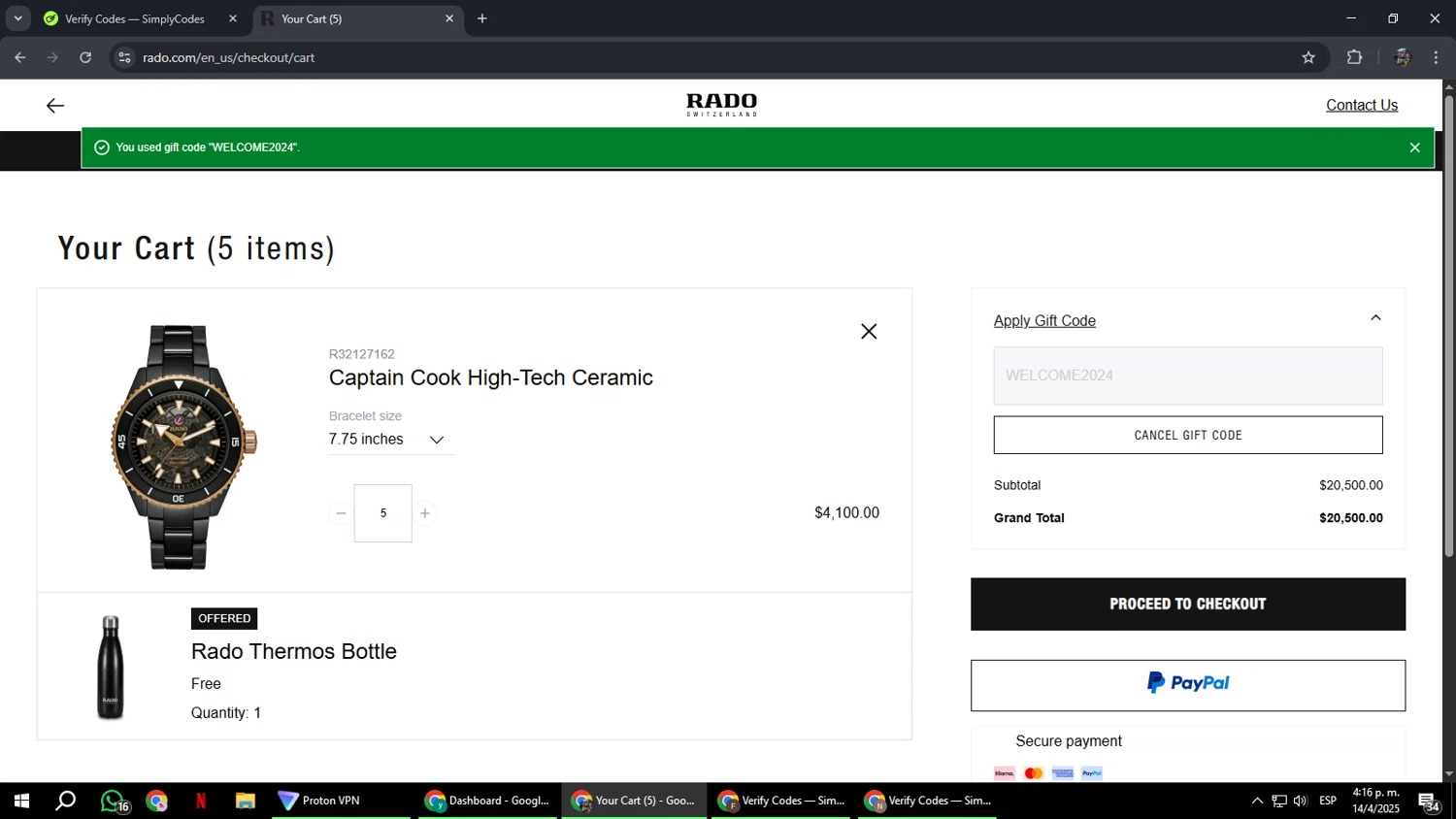Image resolution: width=1456 pixels, height=819 pixels.
Task: Click the page vertical scrollbar
Action: tap(1449, 326)
